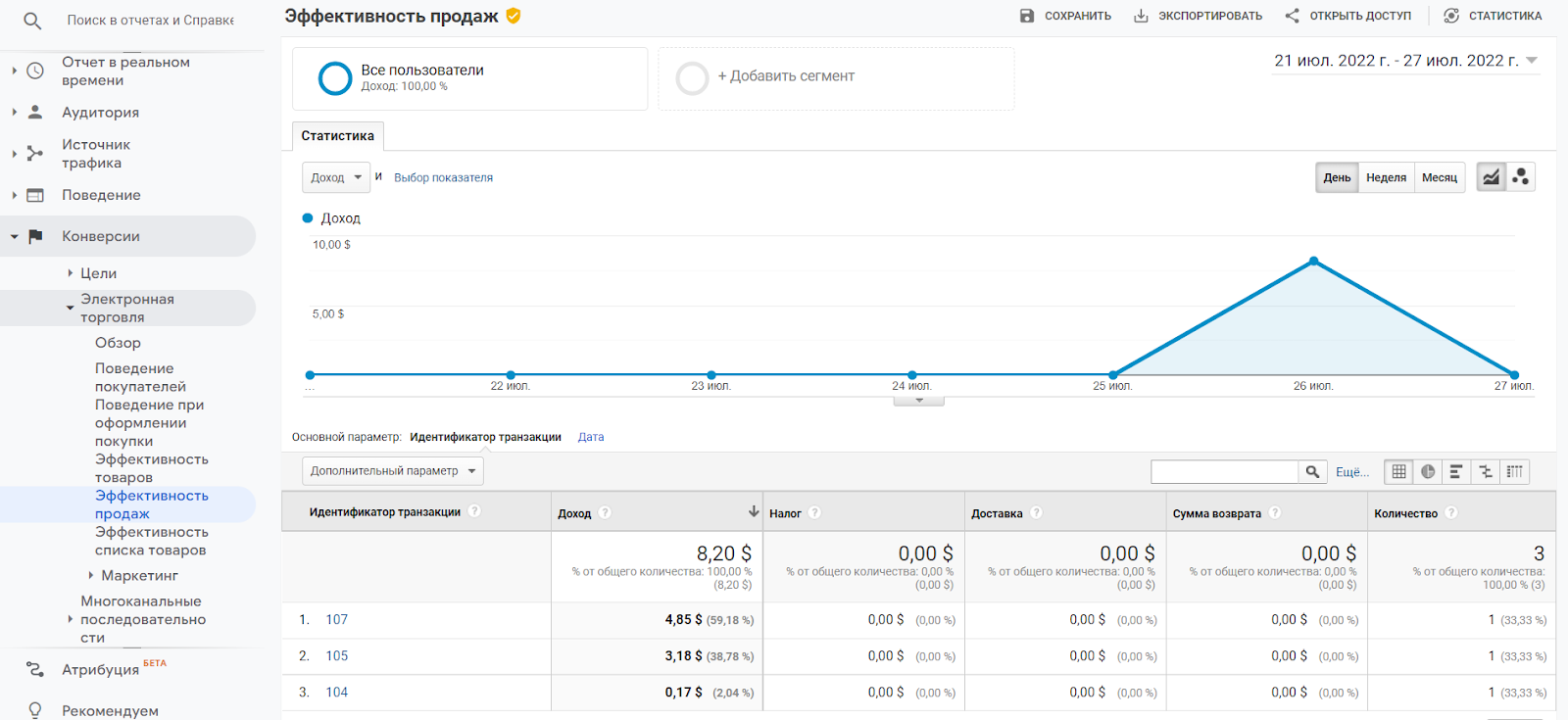
Task: Expand the Цели tree item
Action: tap(70, 273)
